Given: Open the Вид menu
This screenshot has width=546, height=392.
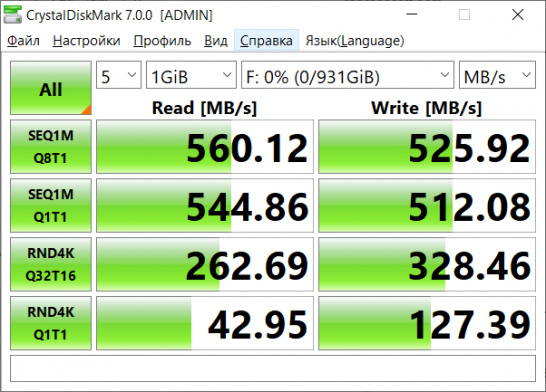Looking at the screenshot, I should (x=216, y=41).
